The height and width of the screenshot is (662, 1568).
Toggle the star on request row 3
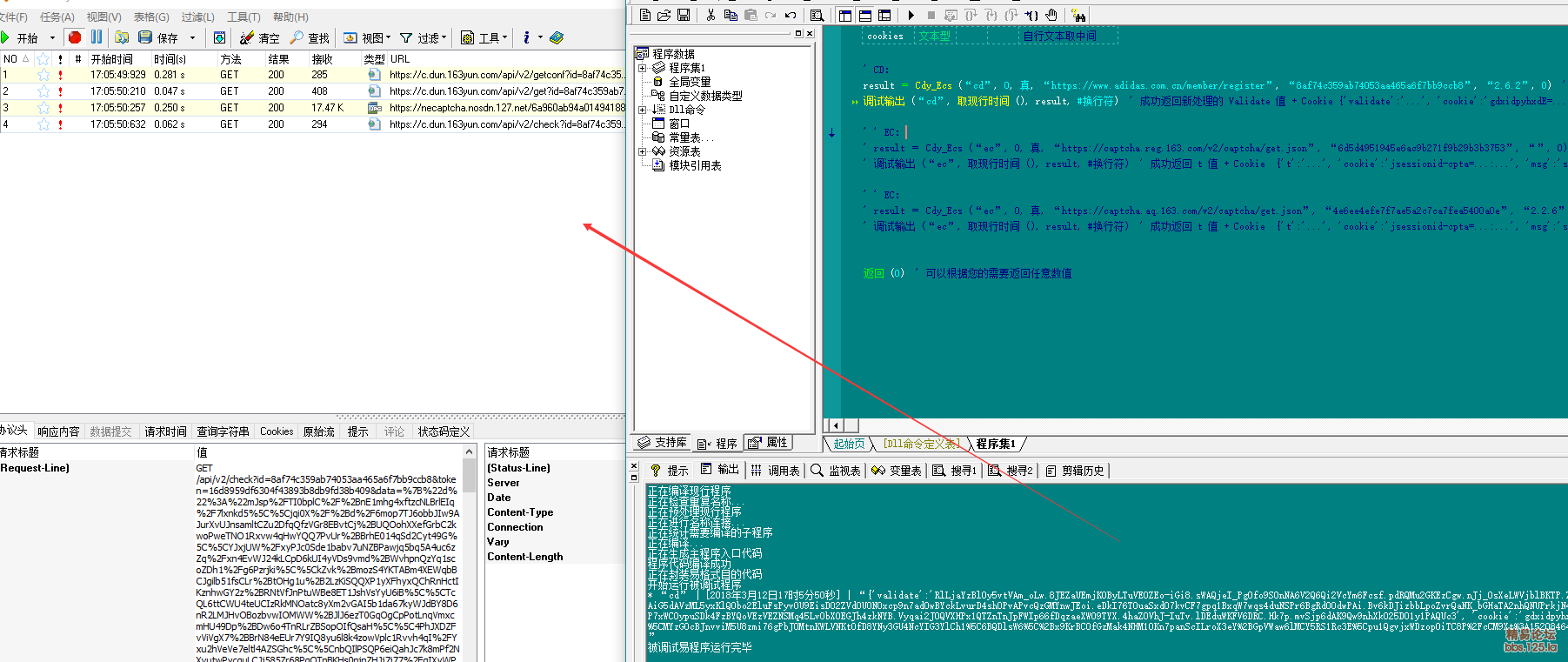click(x=43, y=108)
